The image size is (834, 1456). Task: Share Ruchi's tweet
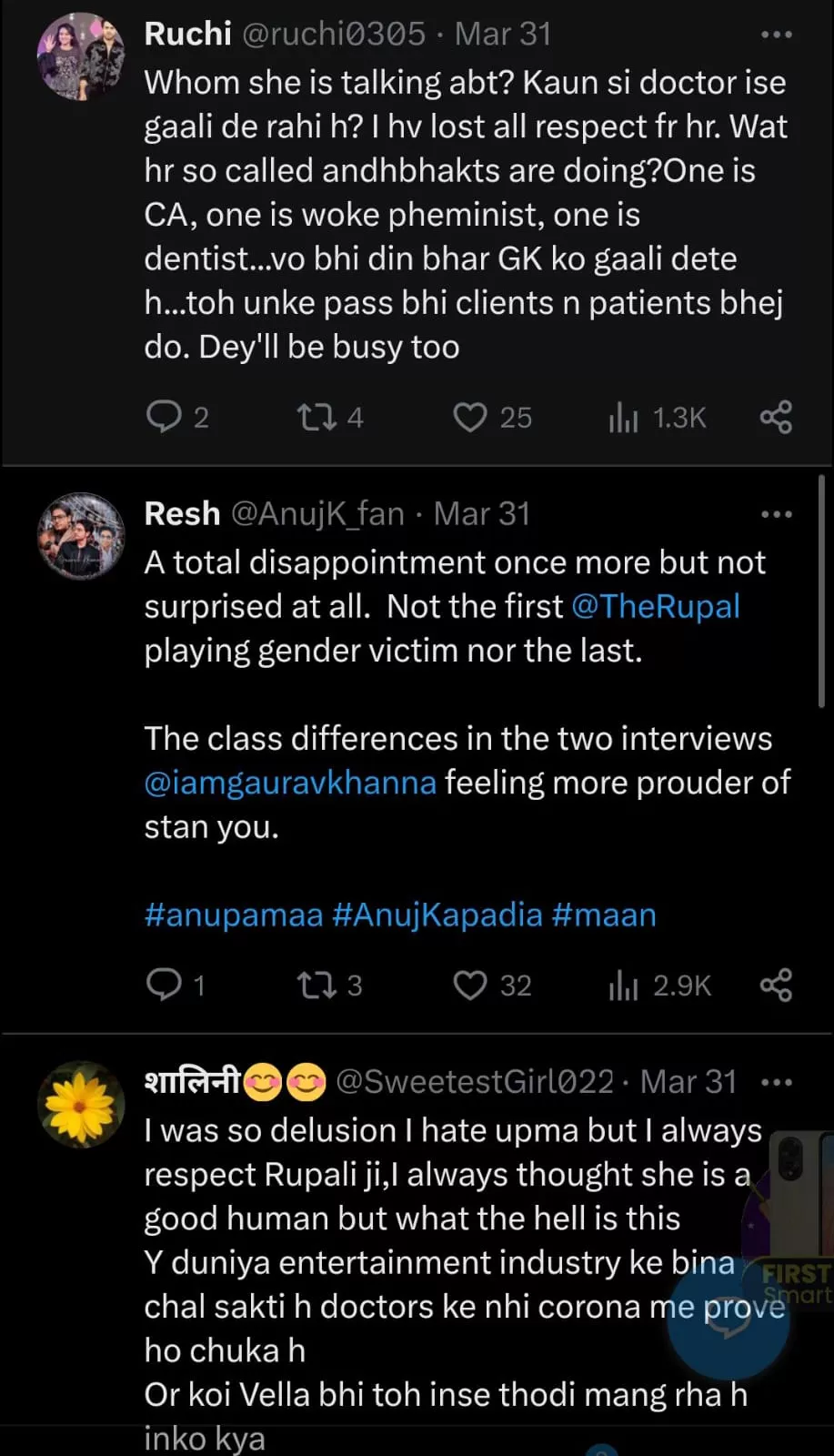click(776, 417)
